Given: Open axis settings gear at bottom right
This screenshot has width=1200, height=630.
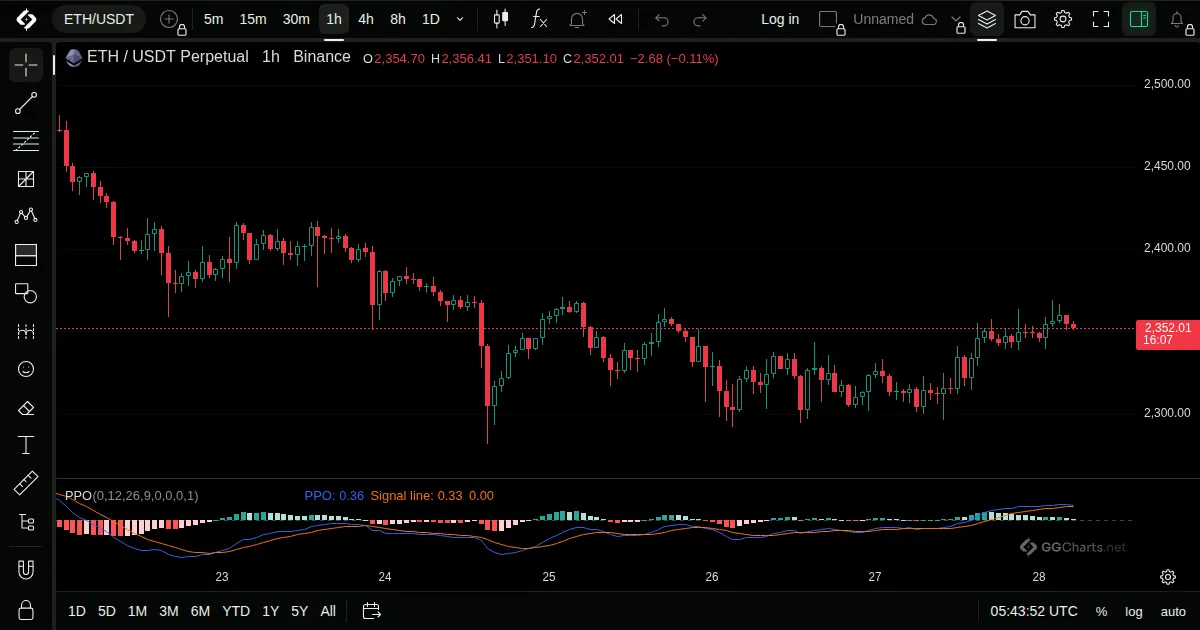Looking at the screenshot, I should (1167, 577).
